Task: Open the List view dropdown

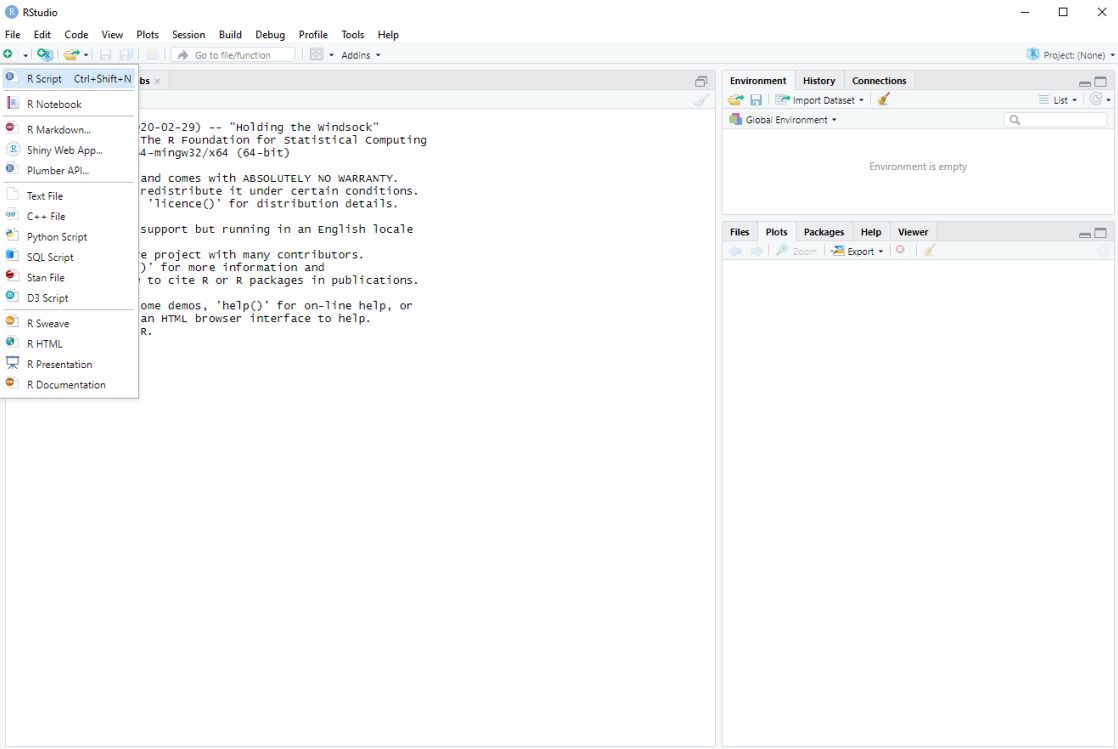Action: click(1058, 100)
